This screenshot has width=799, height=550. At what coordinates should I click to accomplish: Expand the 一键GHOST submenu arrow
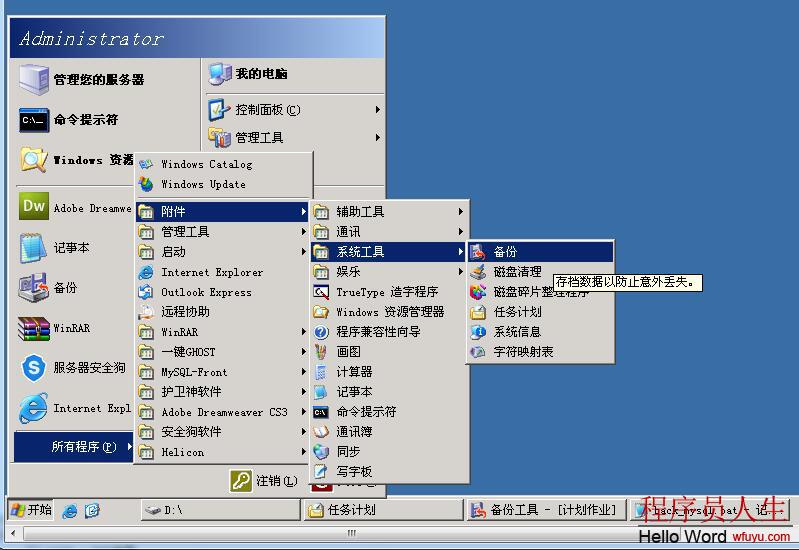pos(304,352)
